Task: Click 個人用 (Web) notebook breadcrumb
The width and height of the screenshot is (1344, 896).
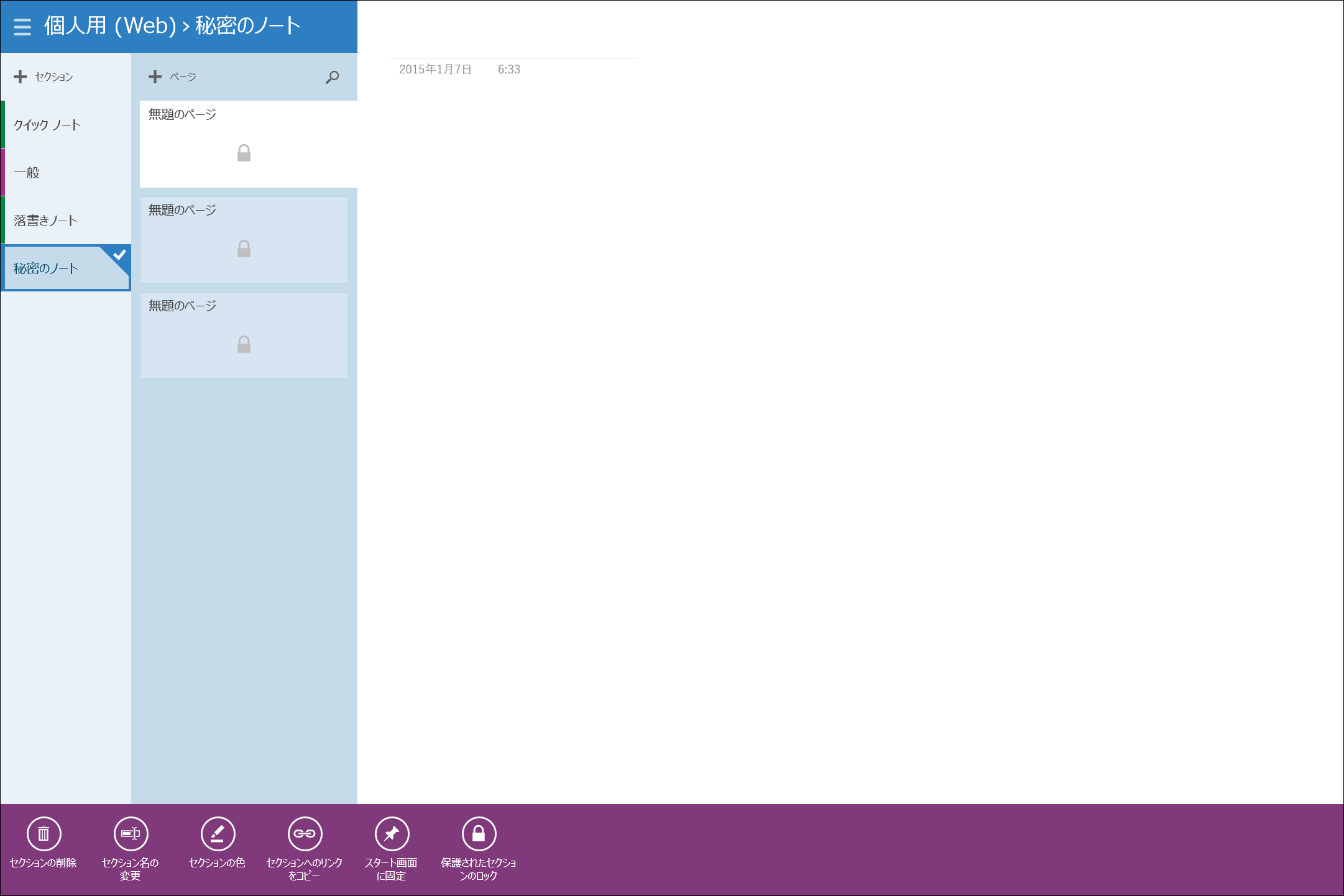Action: 110,26
